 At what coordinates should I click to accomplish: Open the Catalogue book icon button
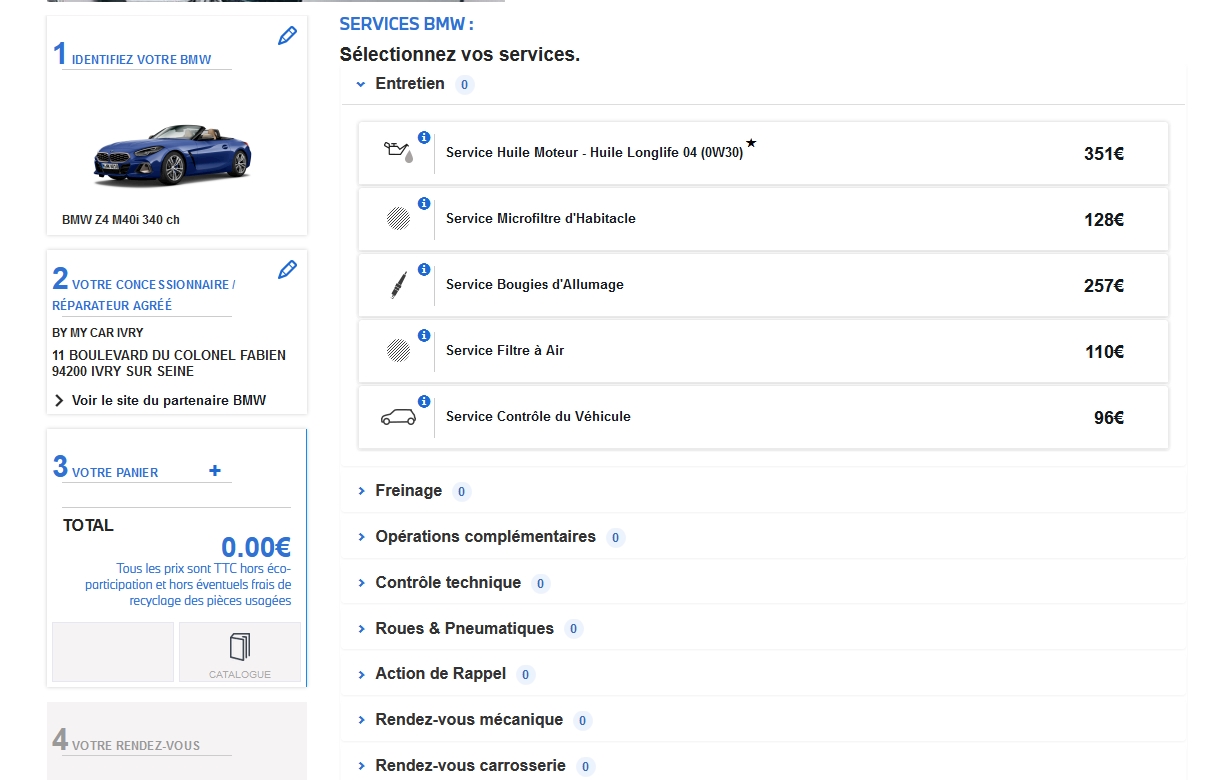[240, 651]
